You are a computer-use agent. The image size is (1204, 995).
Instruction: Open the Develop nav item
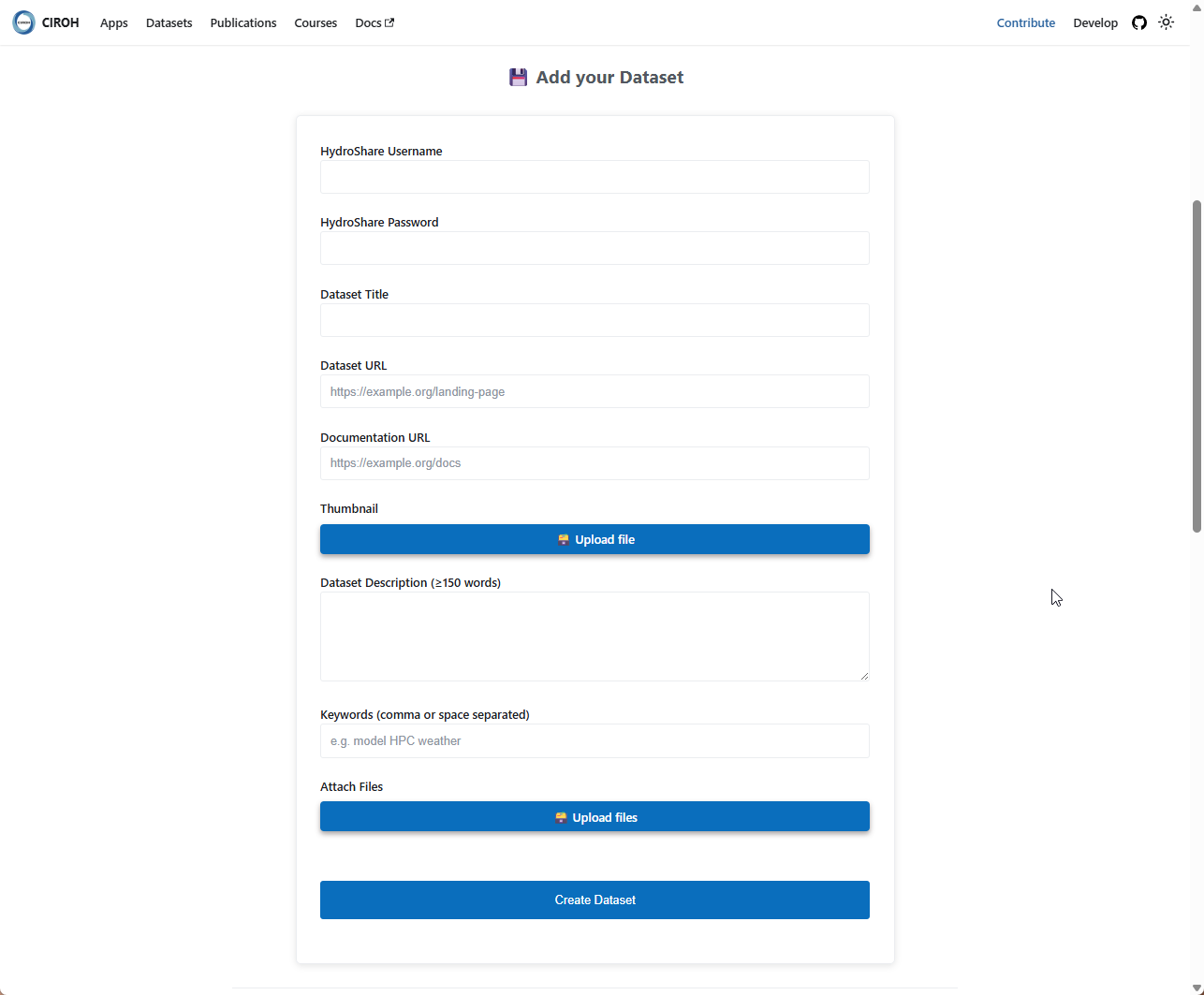point(1095,22)
